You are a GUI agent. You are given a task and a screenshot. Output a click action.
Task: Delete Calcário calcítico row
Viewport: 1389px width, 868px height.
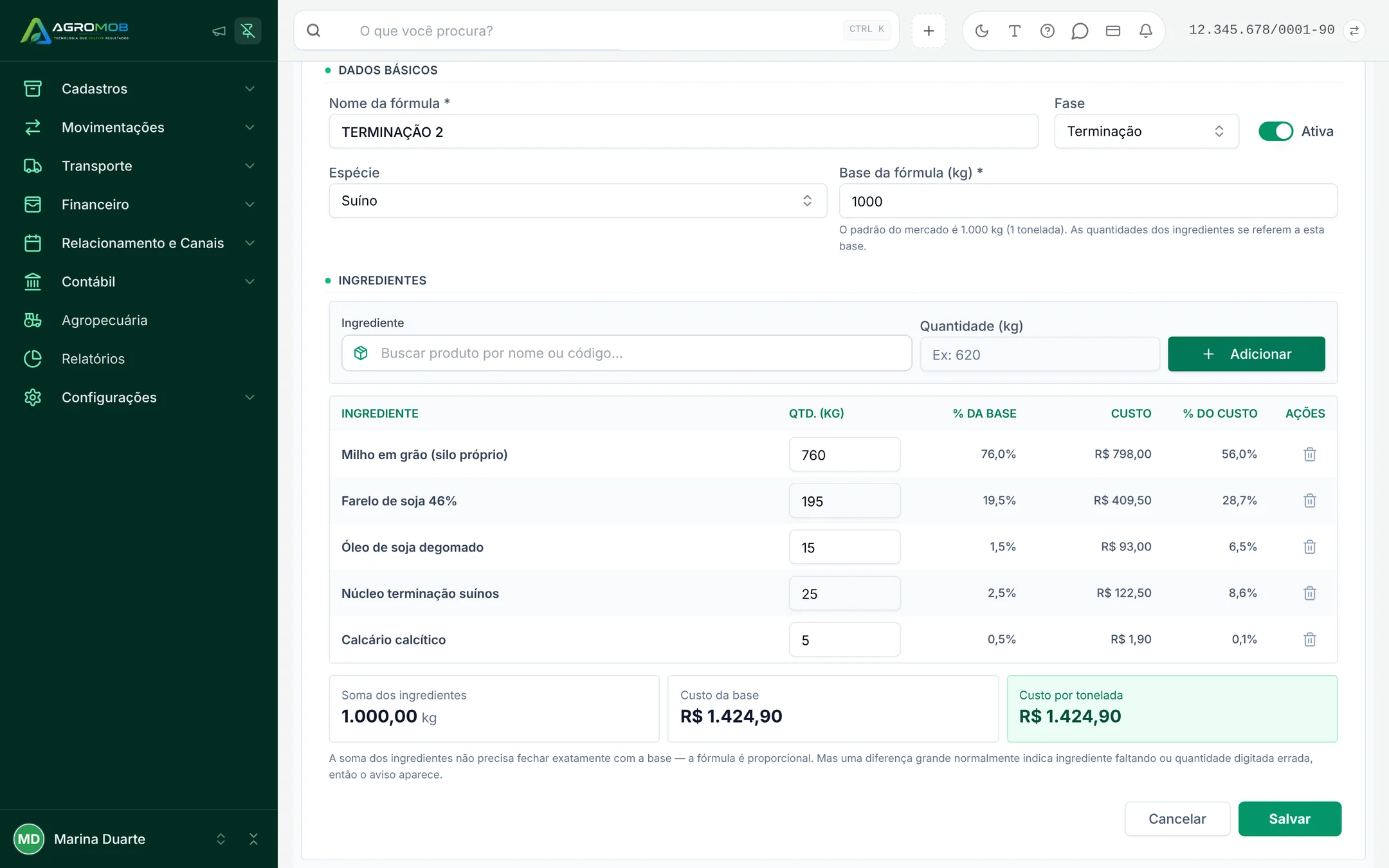(x=1309, y=640)
